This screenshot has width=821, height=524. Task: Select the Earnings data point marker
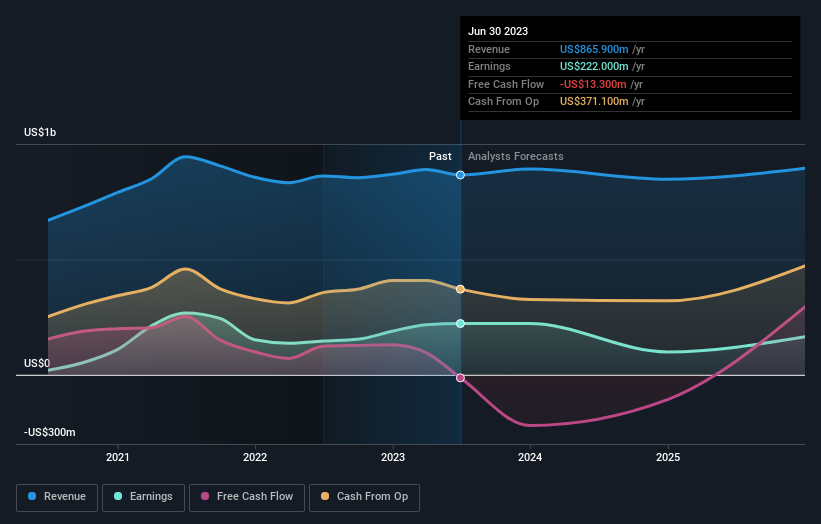point(460,324)
